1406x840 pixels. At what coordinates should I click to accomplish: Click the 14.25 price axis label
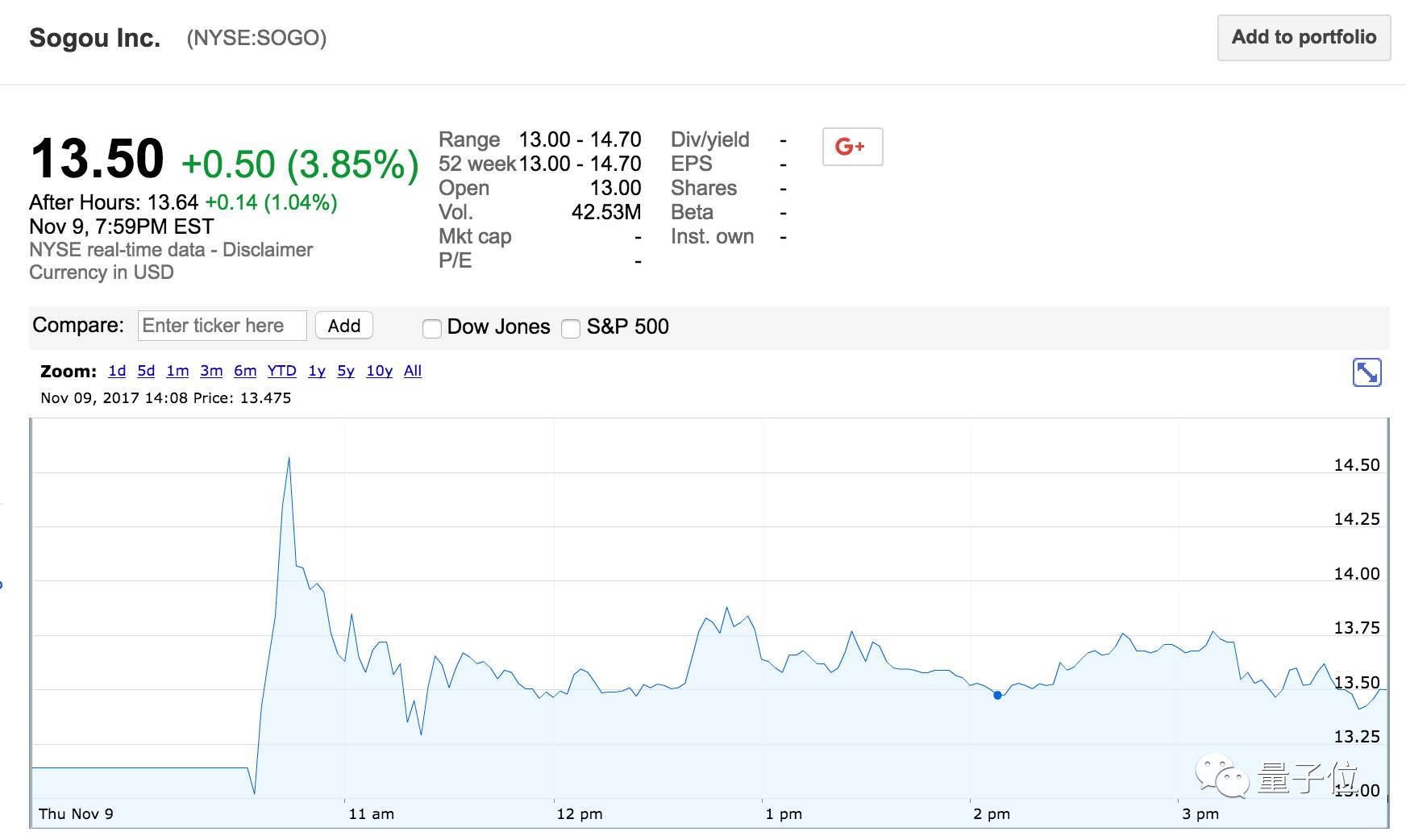[1357, 519]
